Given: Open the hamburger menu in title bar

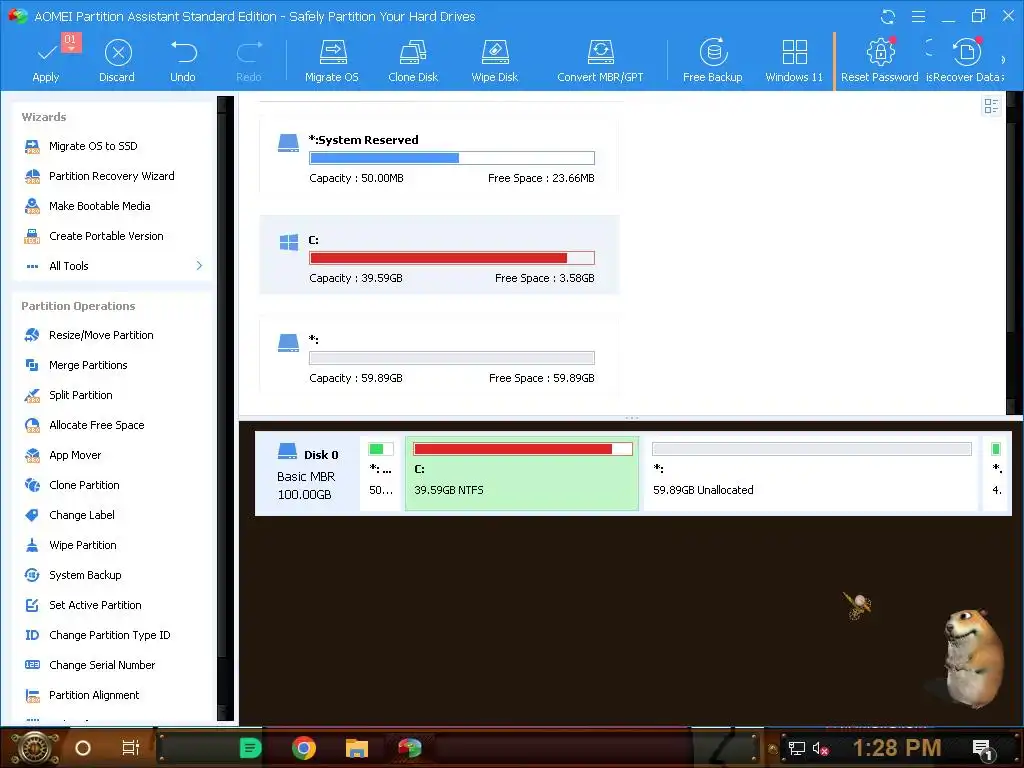Looking at the screenshot, I should pyautogui.click(x=918, y=16).
